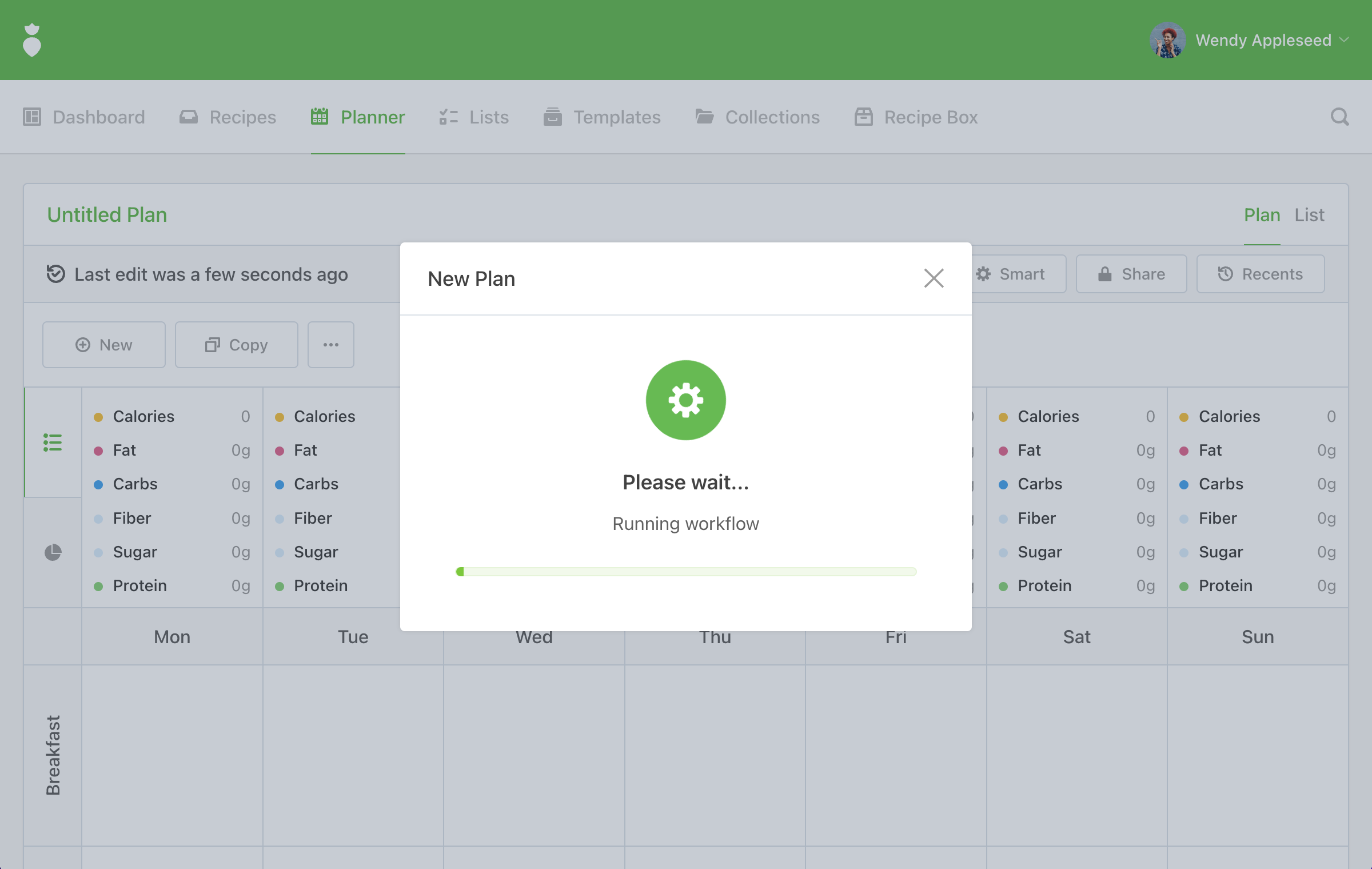Click the New plan button
1372x869 pixels.
click(x=104, y=345)
